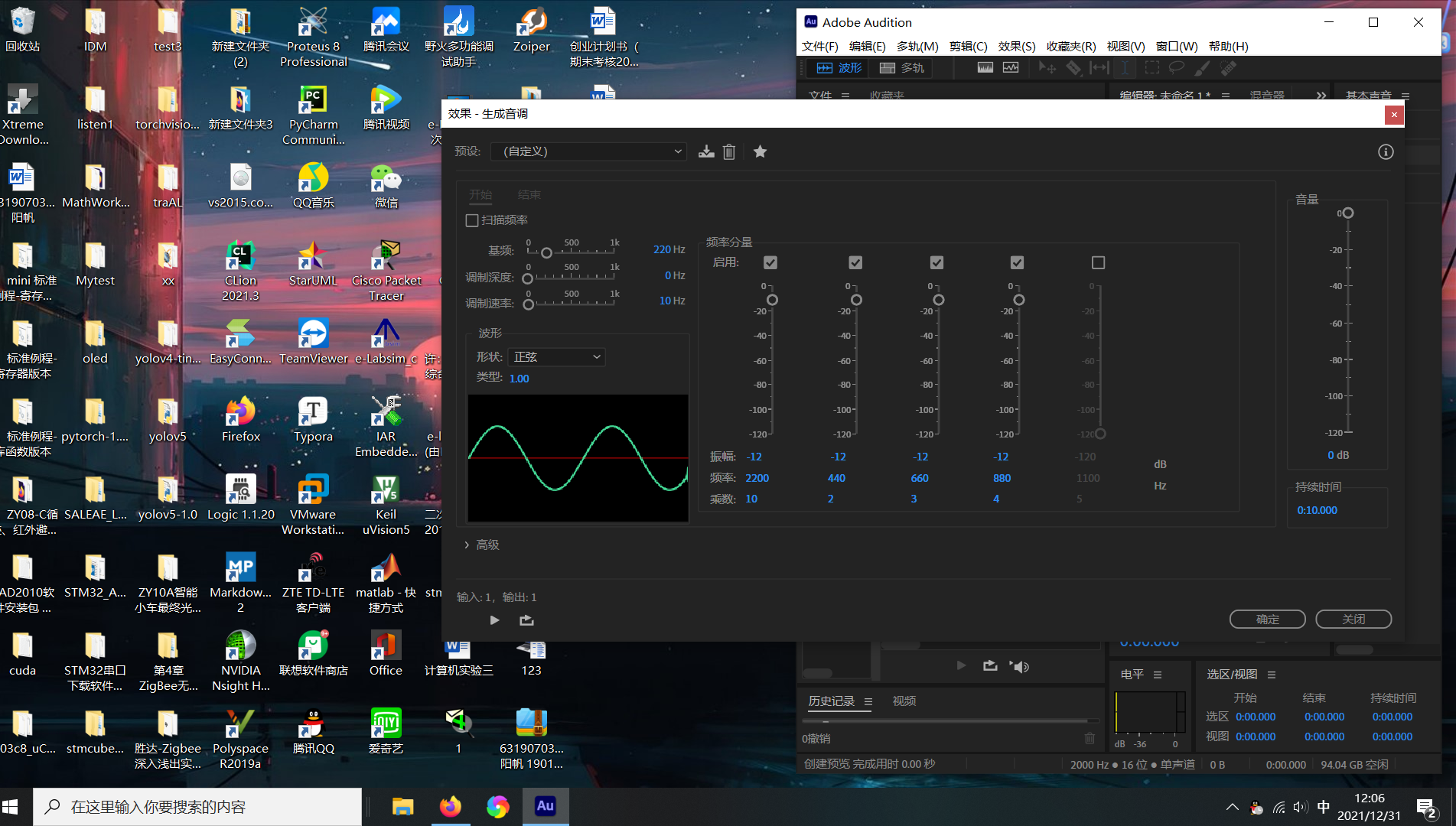Disable the first frequency component, 2200 Hz
1456x826 pixels.
coord(770,262)
